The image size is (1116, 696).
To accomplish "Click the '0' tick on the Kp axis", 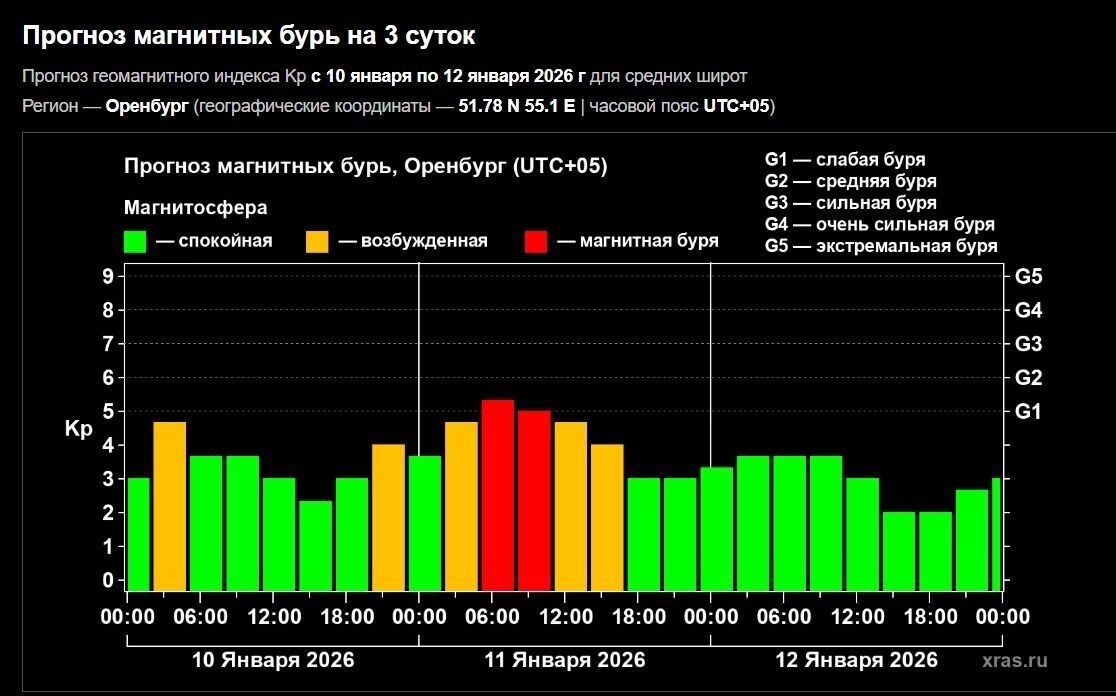I will 108,580.
